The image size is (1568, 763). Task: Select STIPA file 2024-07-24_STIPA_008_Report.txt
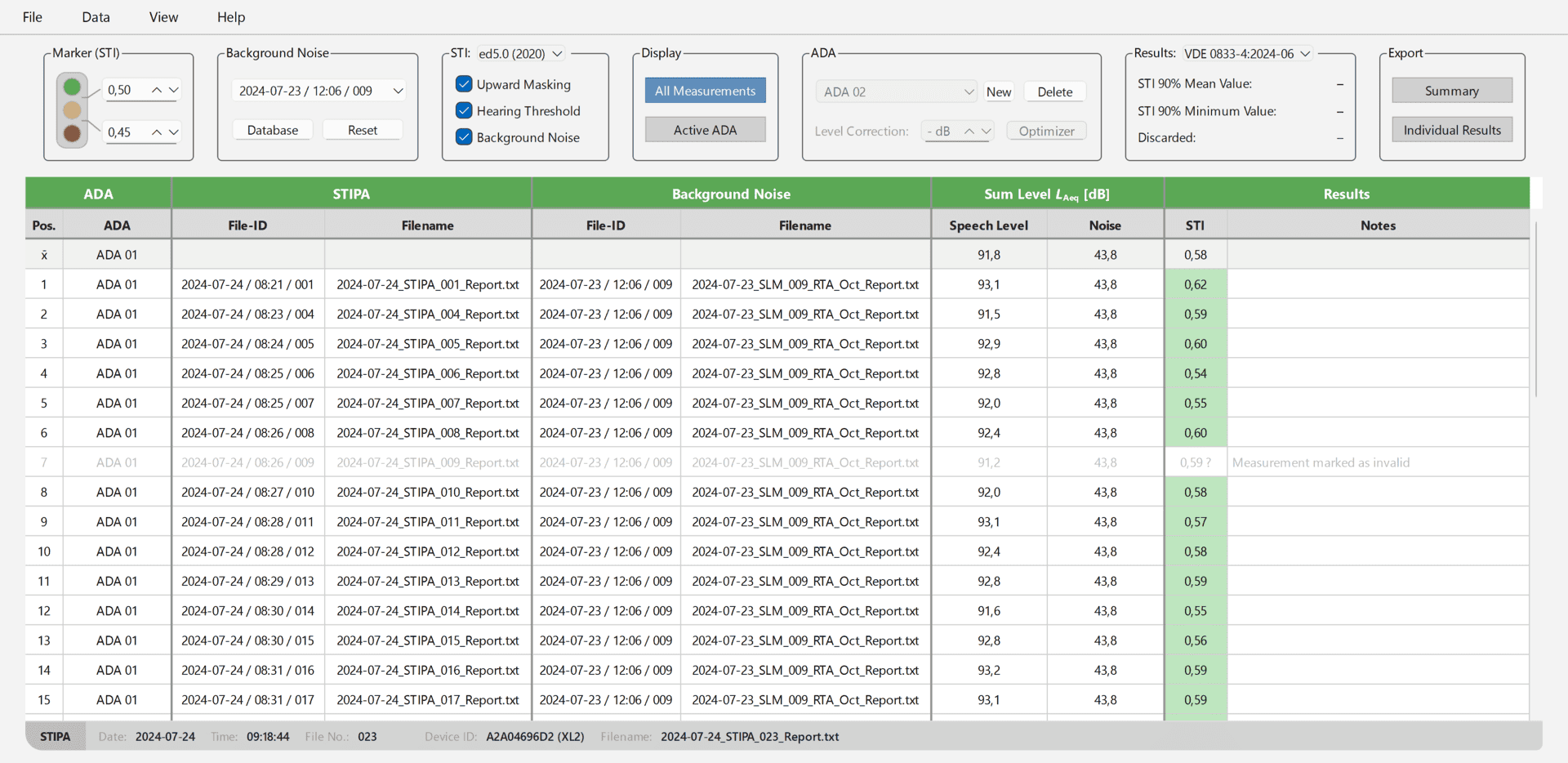428,433
